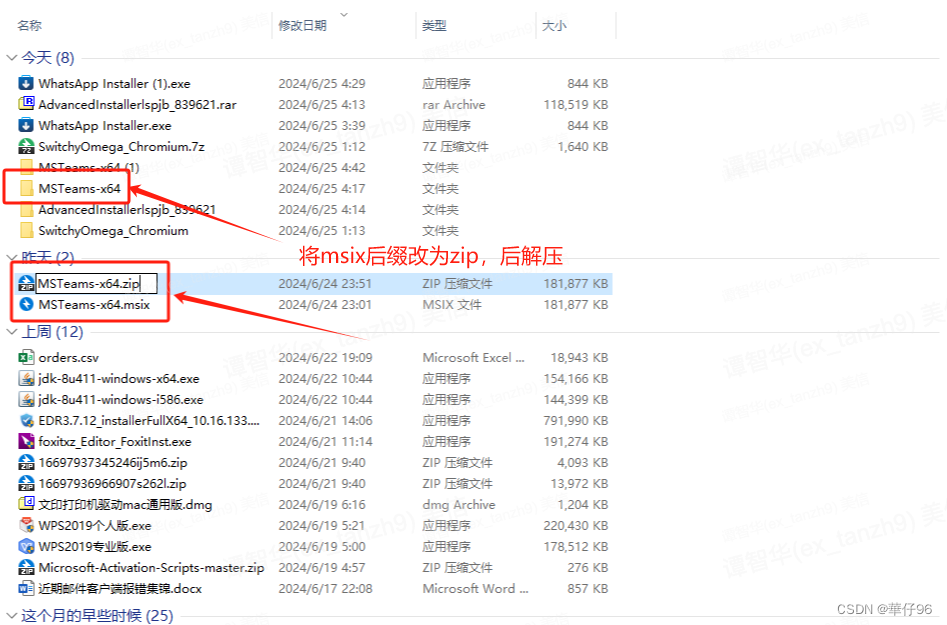Select the file name WhatsApp Installer.exe
Viewport: 947px width, 625px height.
(104, 126)
